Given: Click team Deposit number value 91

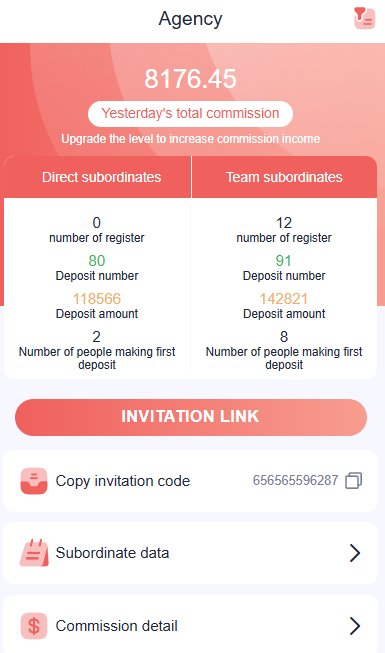Looking at the screenshot, I should pyautogui.click(x=284, y=261).
